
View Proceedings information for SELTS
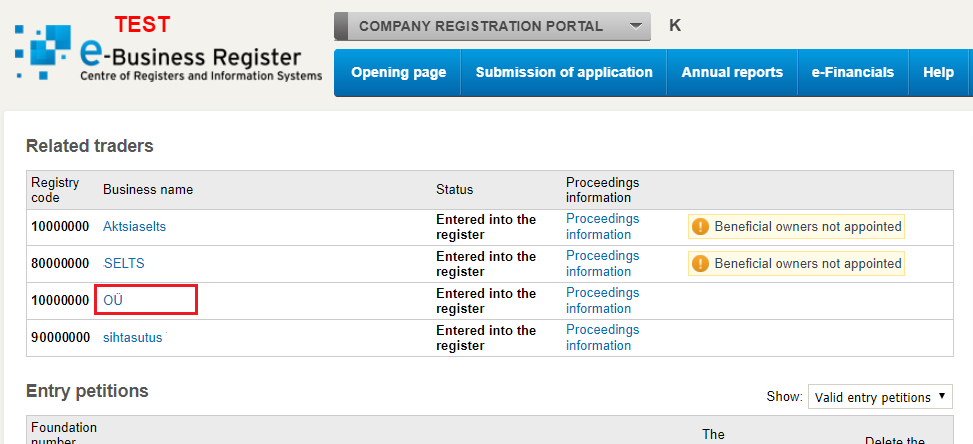point(603,264)
